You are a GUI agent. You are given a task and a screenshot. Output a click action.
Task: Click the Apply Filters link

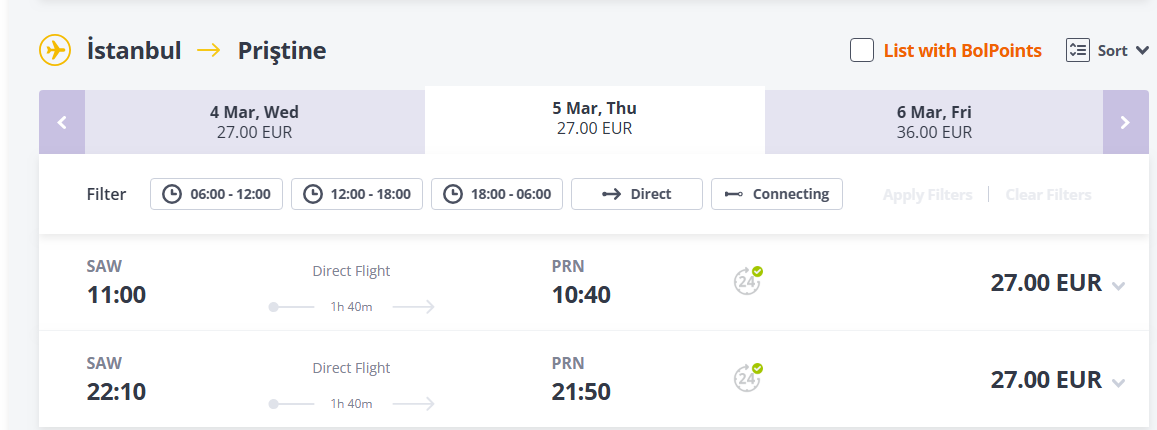(927, 195)
